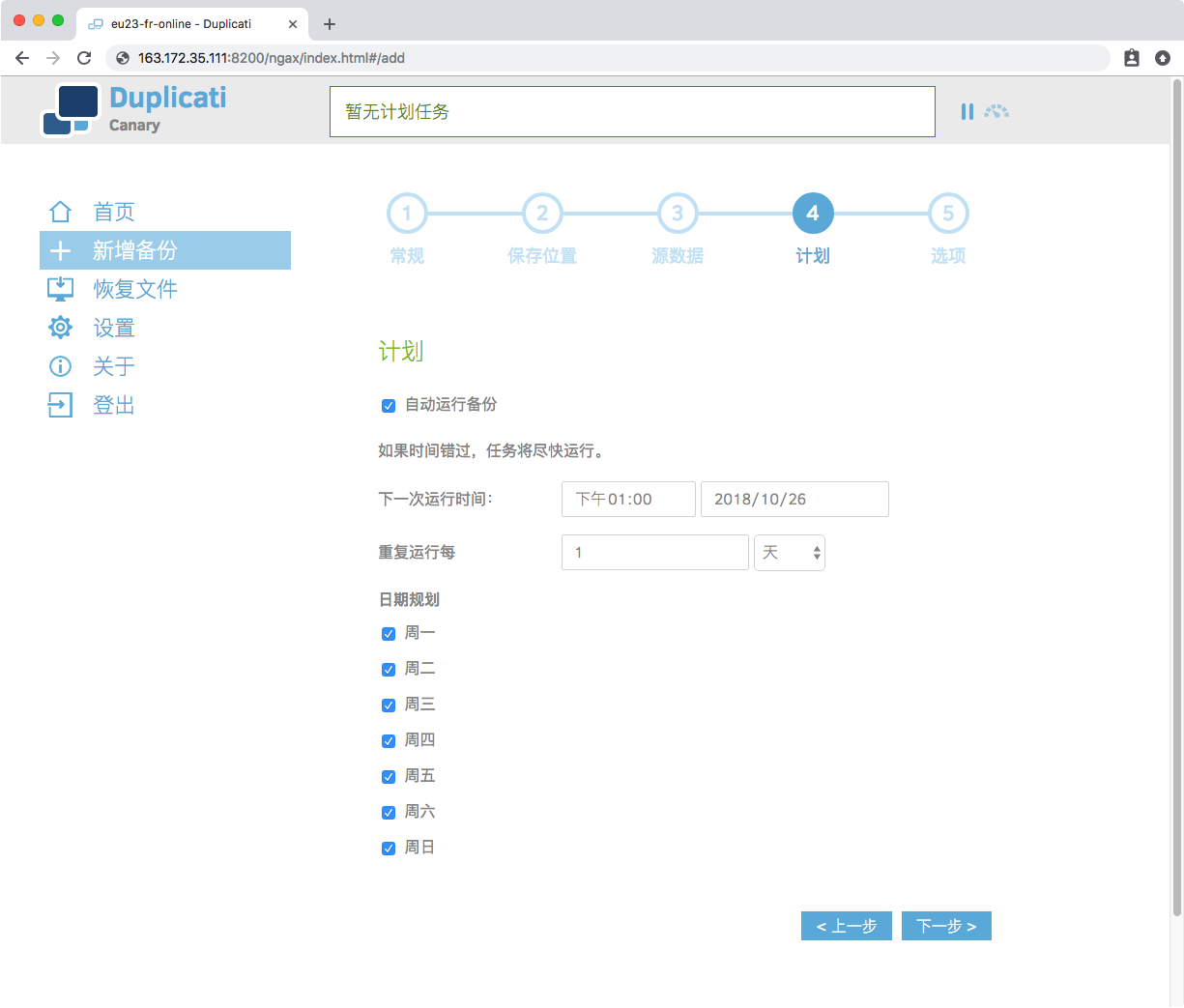Go to step 1 常规

[407, 214]
